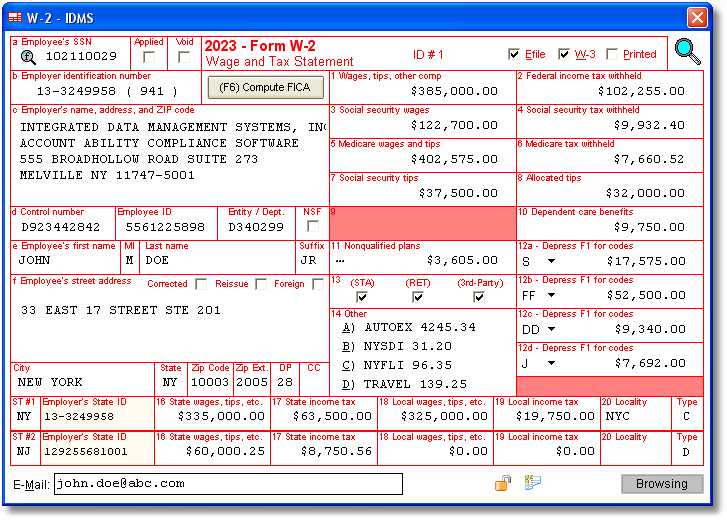Uncheck the W-3 checkbox
Viewport: 727px width, 520px height.
563,54
